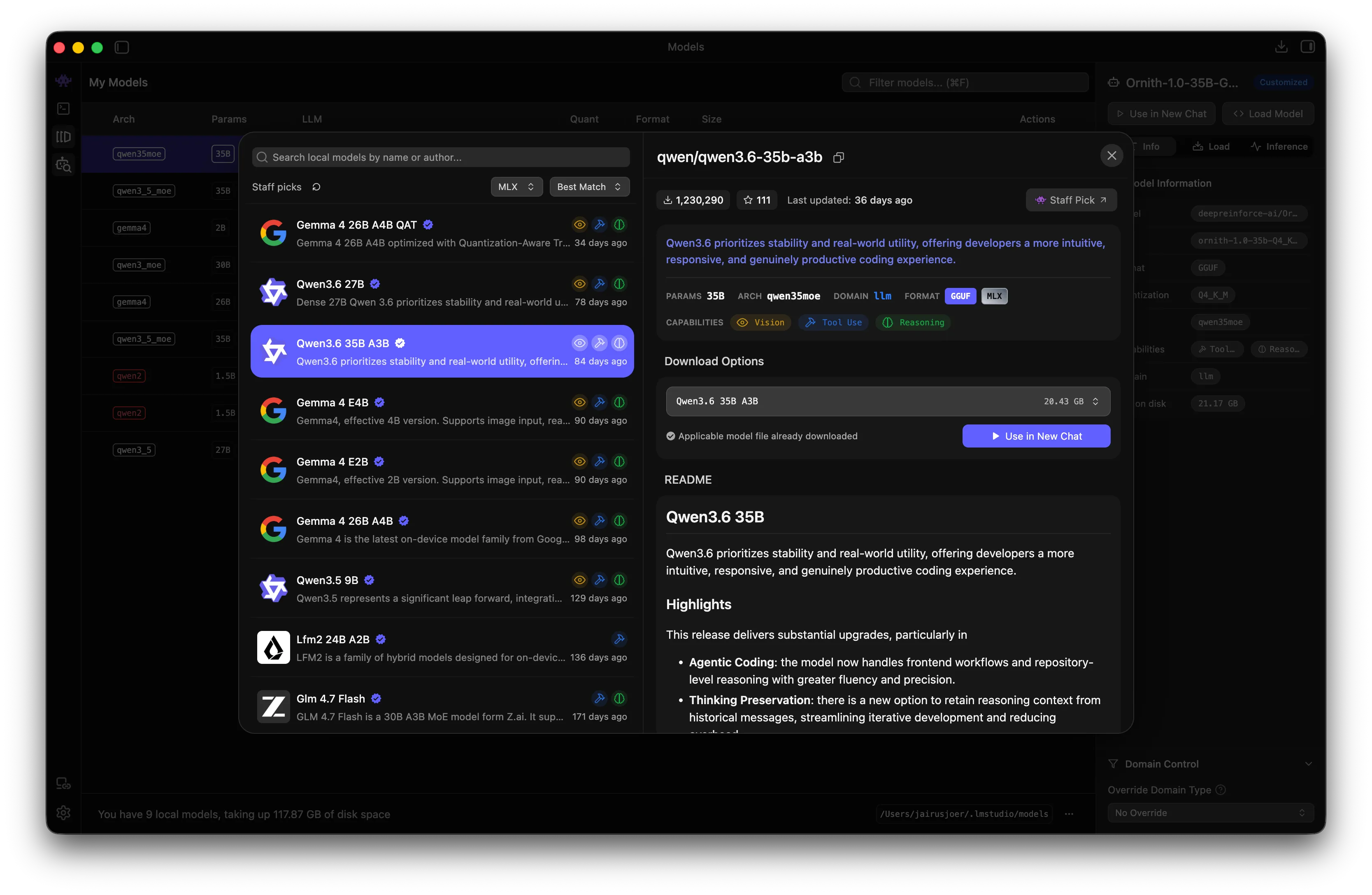Click tool use icon on Qwen3.6 27B
The image size is (1372, 895).
point(600,284)
